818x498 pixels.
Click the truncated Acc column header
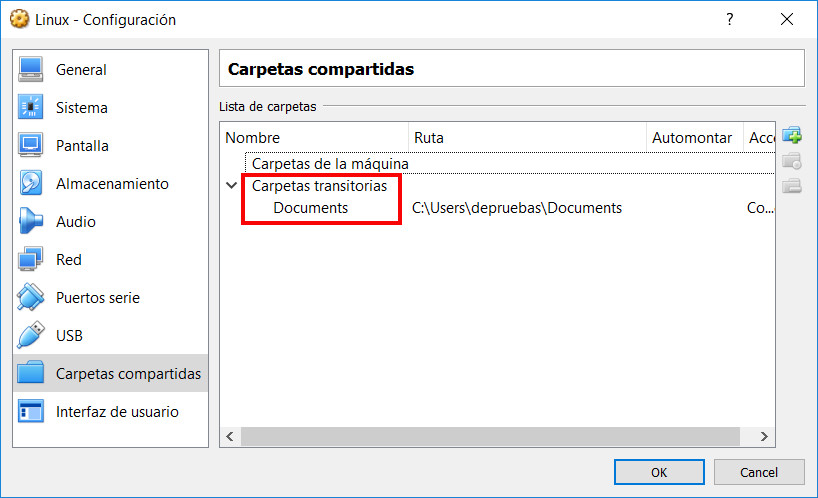pyautogui.click(x=759, y=138)
